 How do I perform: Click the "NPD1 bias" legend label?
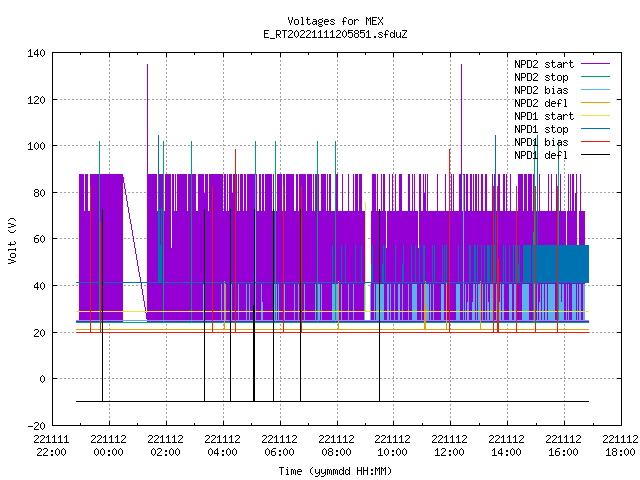pos(541,142)
